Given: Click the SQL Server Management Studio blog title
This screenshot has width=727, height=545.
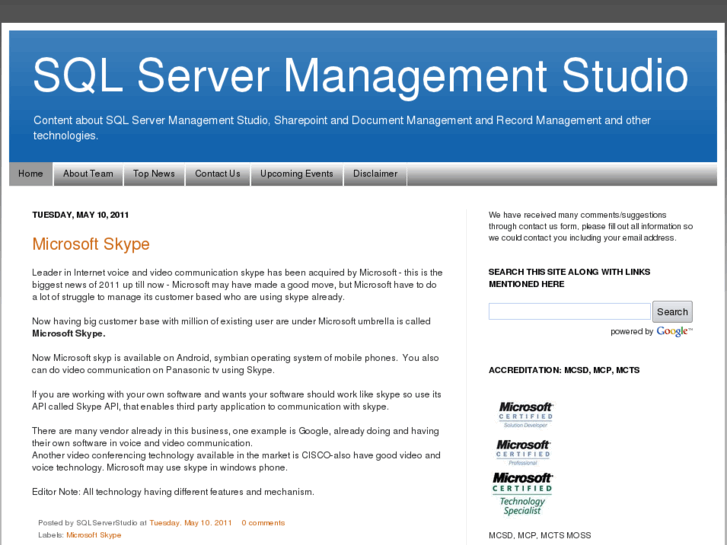Looking at the screenshot, I should (361, 76).
